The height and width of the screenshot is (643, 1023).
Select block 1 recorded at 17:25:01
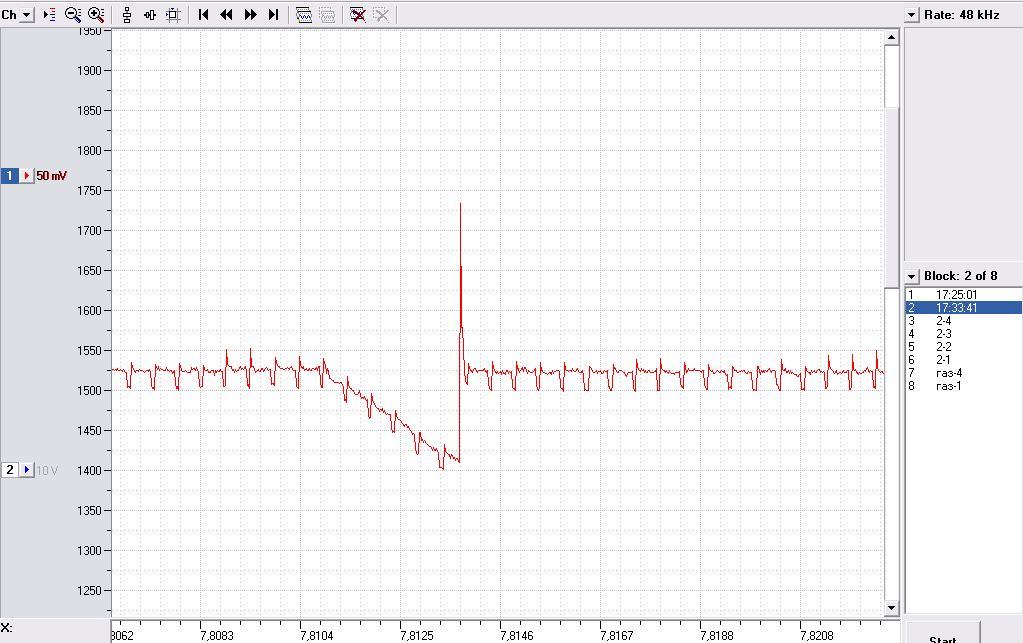[963, 295]
